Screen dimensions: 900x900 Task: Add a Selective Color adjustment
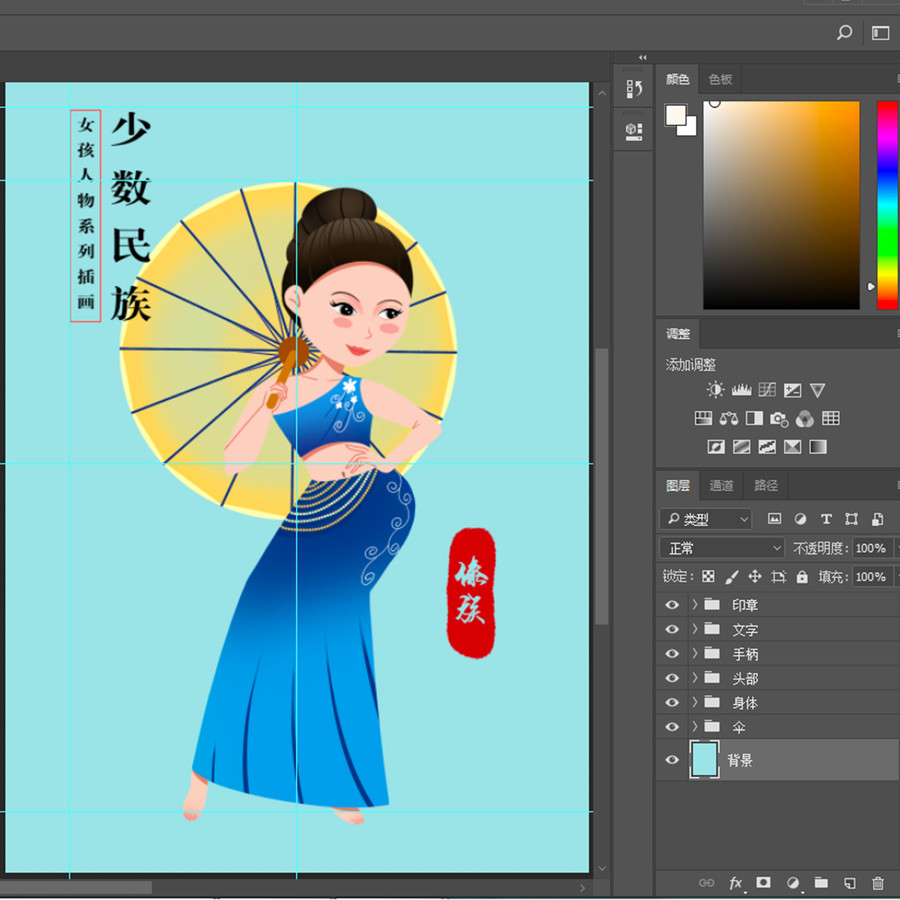coord(792,447)
